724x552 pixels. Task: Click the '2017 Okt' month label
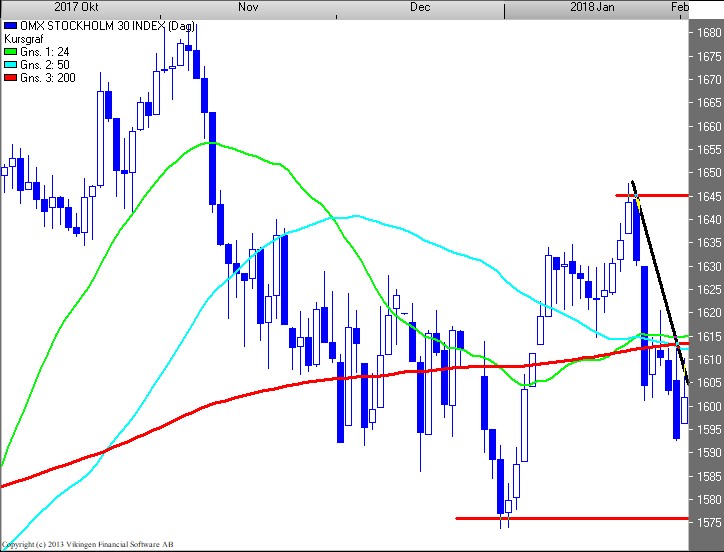[x=61, y=7]
